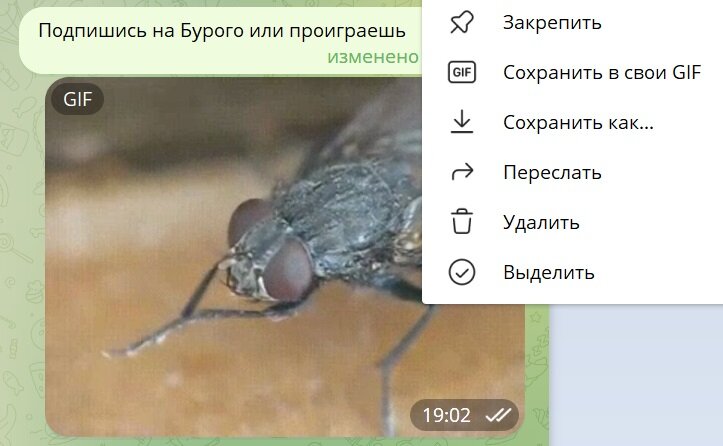Click the изменено edited label
Image resolution: width=723 pixels, height=446 pixels.
(x=373, y=57)
